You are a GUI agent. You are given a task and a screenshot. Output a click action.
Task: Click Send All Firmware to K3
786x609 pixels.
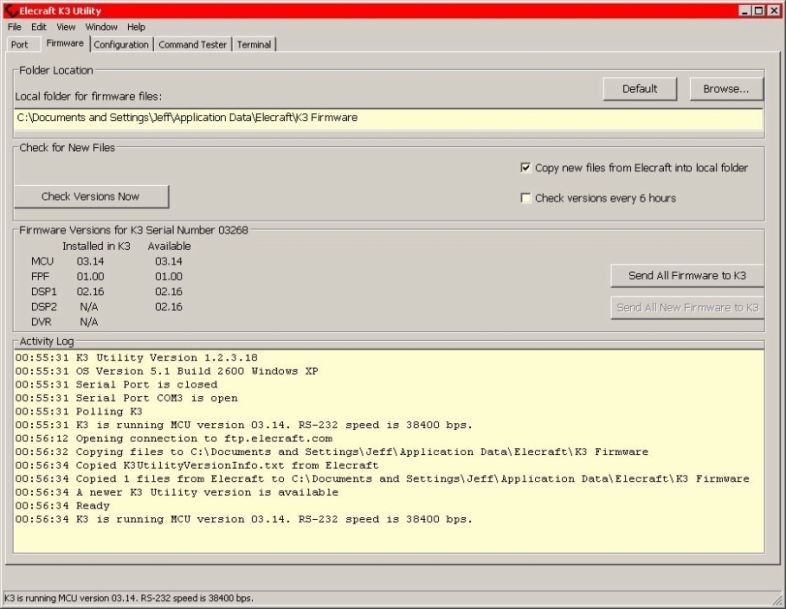point(687,276)
